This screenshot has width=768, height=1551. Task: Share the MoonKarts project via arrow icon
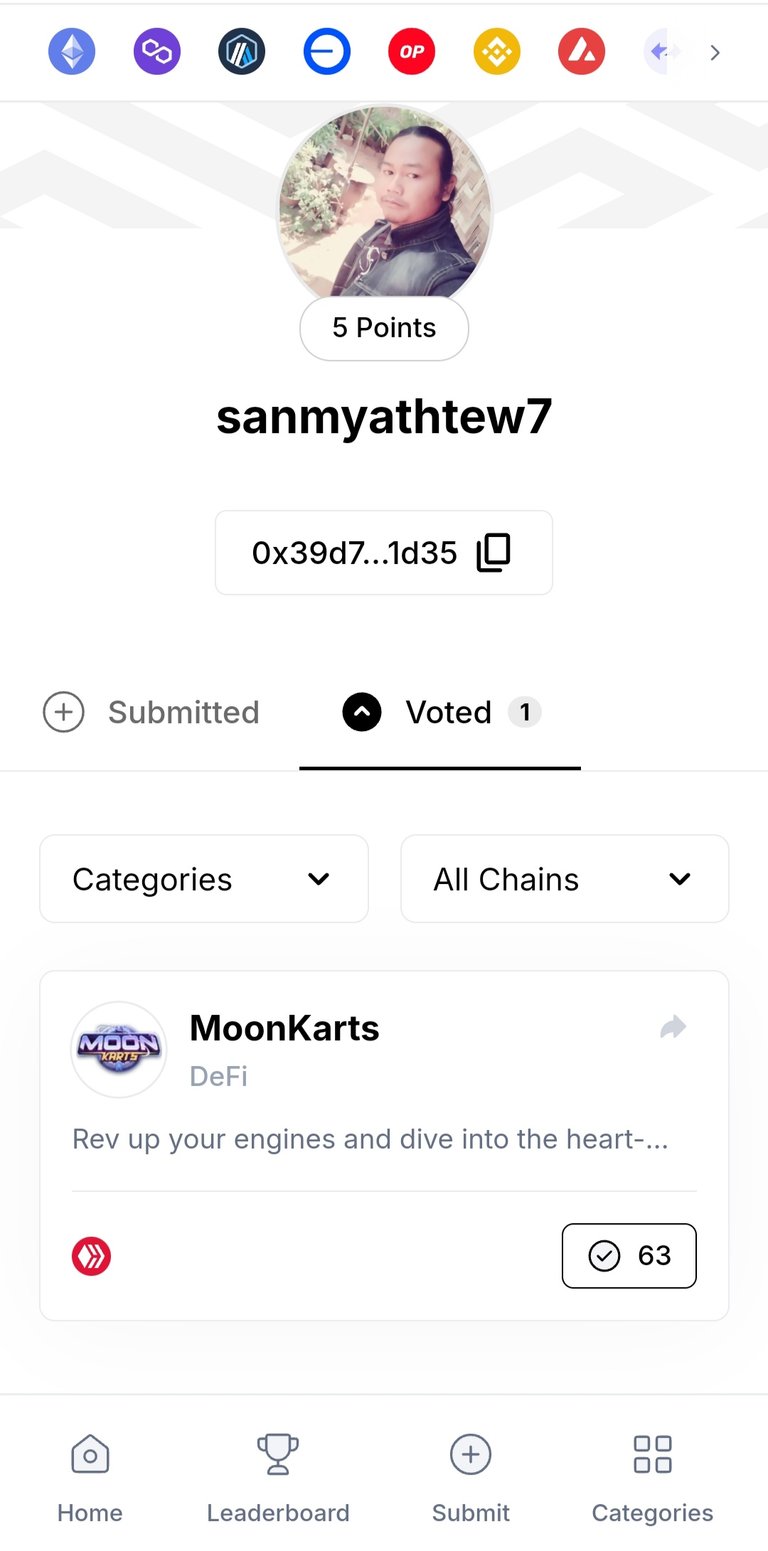(x=674, y=1027)
